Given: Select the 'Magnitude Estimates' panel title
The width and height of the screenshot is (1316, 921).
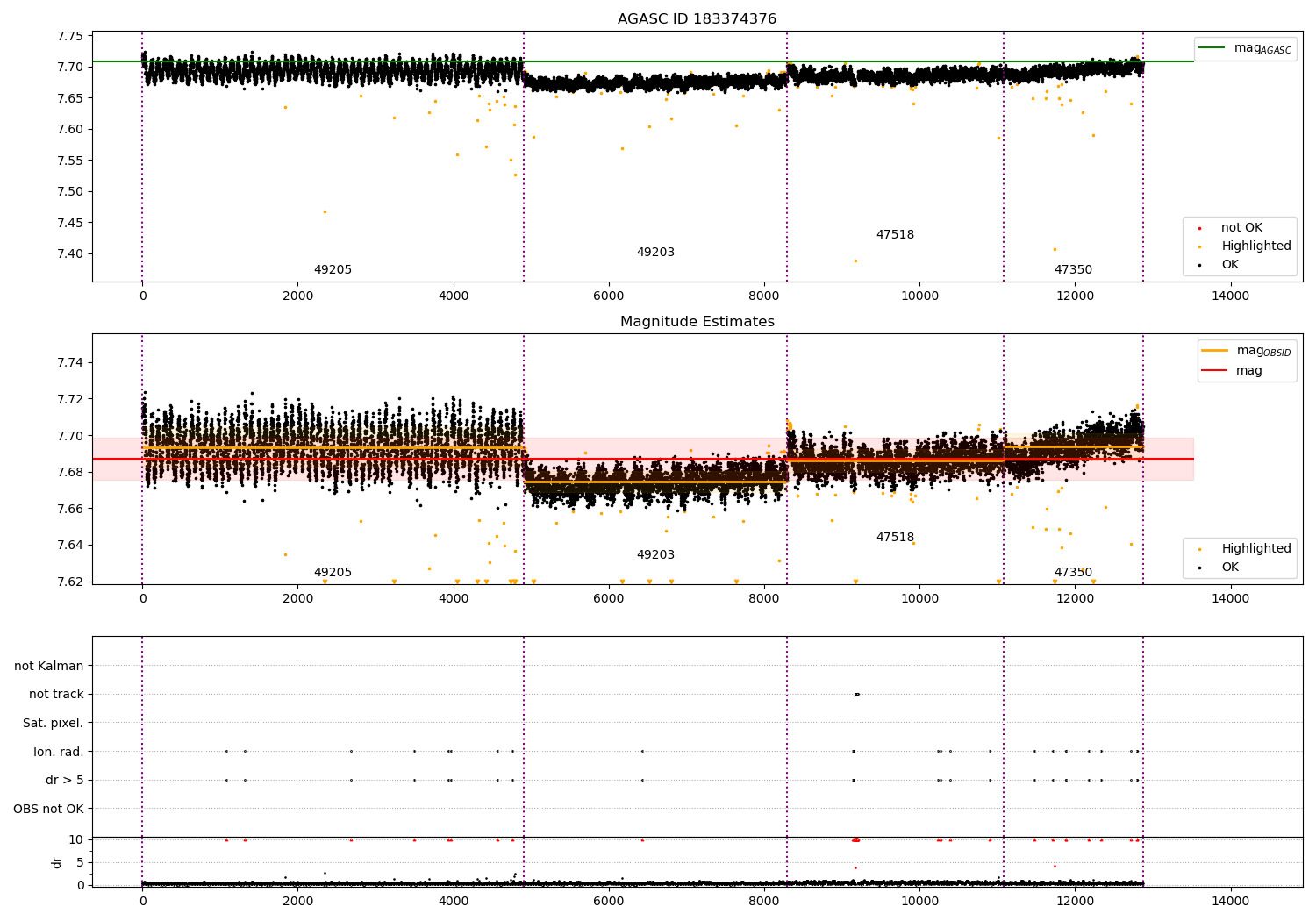Looking at the screenshot, I should pos(697,322).
